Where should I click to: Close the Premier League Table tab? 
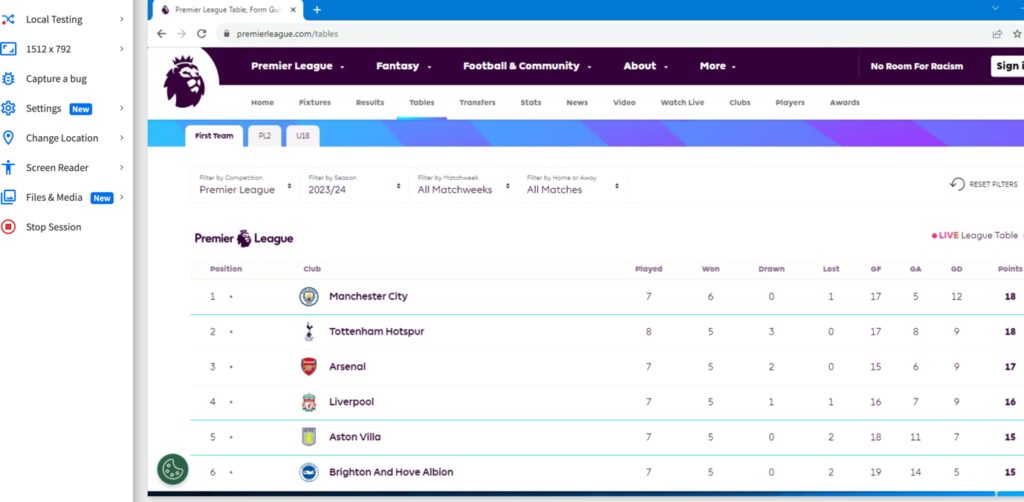(x=293, y=10)
